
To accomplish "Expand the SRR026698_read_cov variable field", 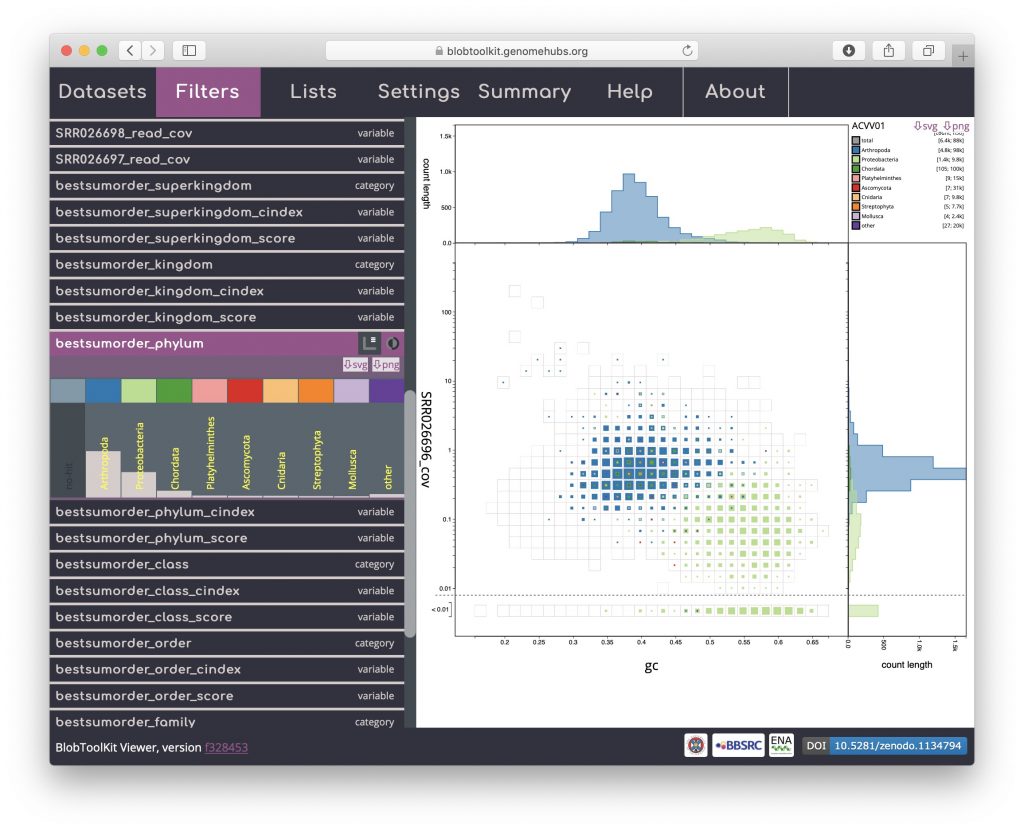I will [227, 133].
